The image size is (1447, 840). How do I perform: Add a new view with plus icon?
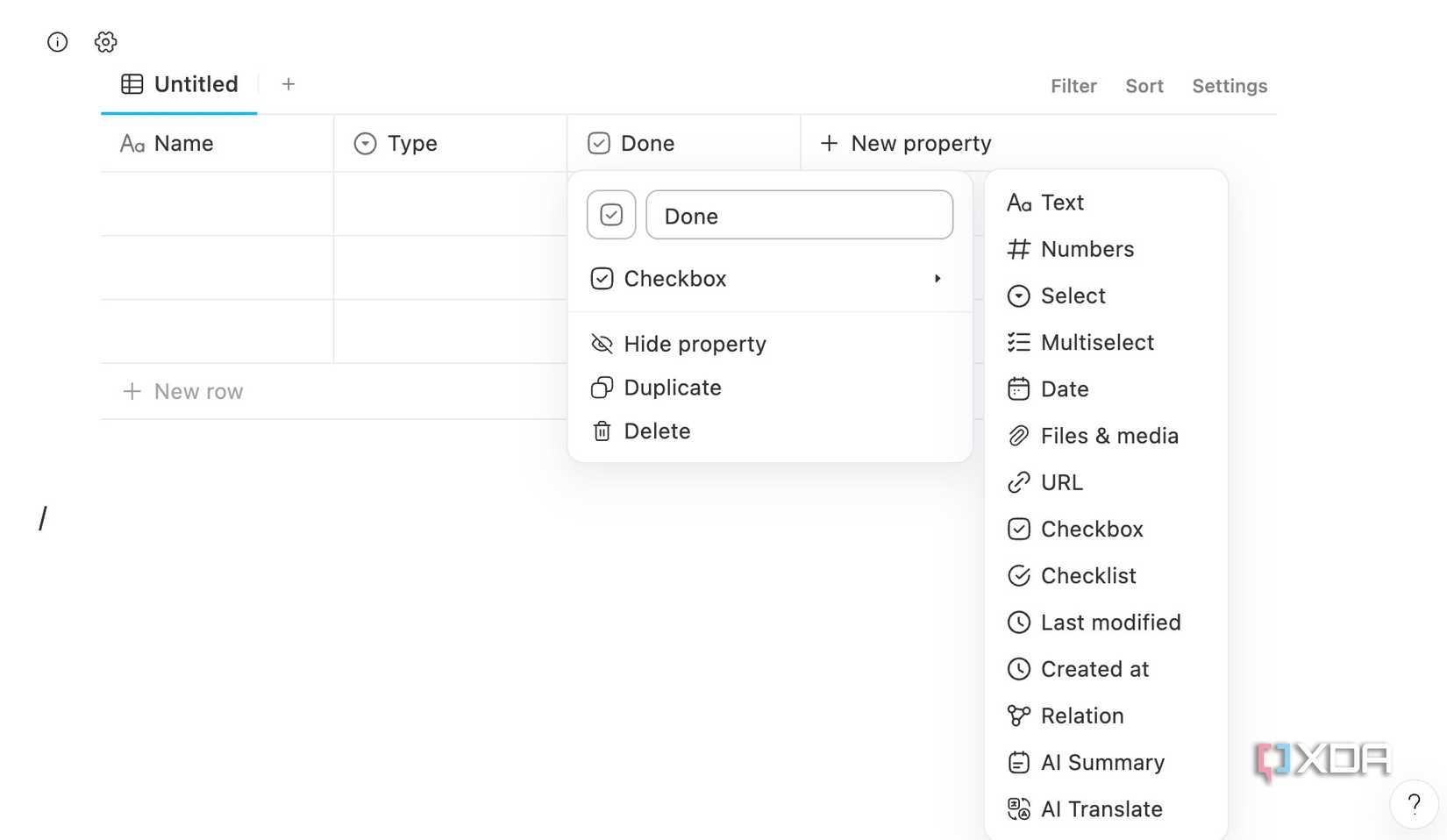click(289, 84)
